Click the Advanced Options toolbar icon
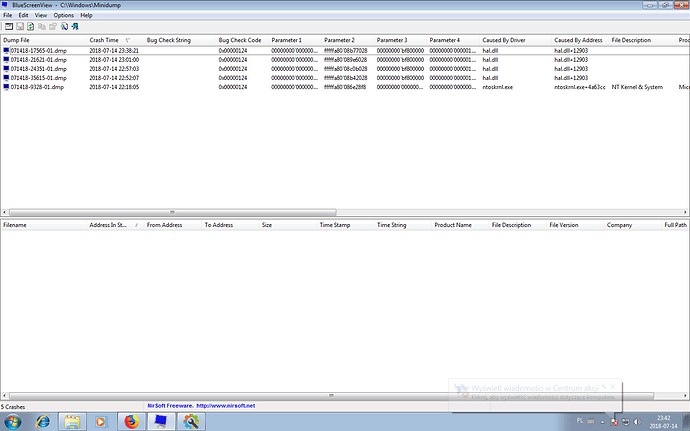 (x=7, y=27)
